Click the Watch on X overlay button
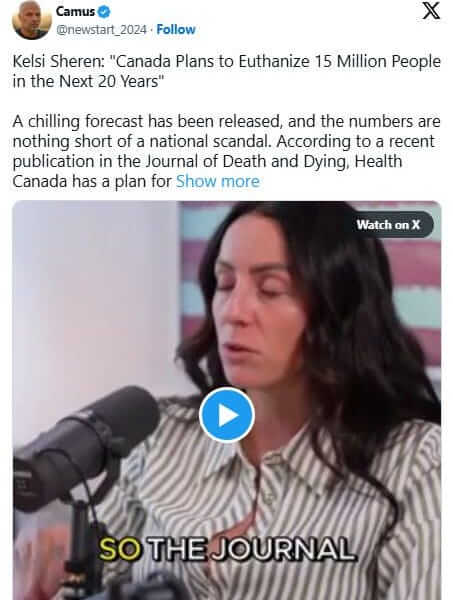 tap(389, 225)
